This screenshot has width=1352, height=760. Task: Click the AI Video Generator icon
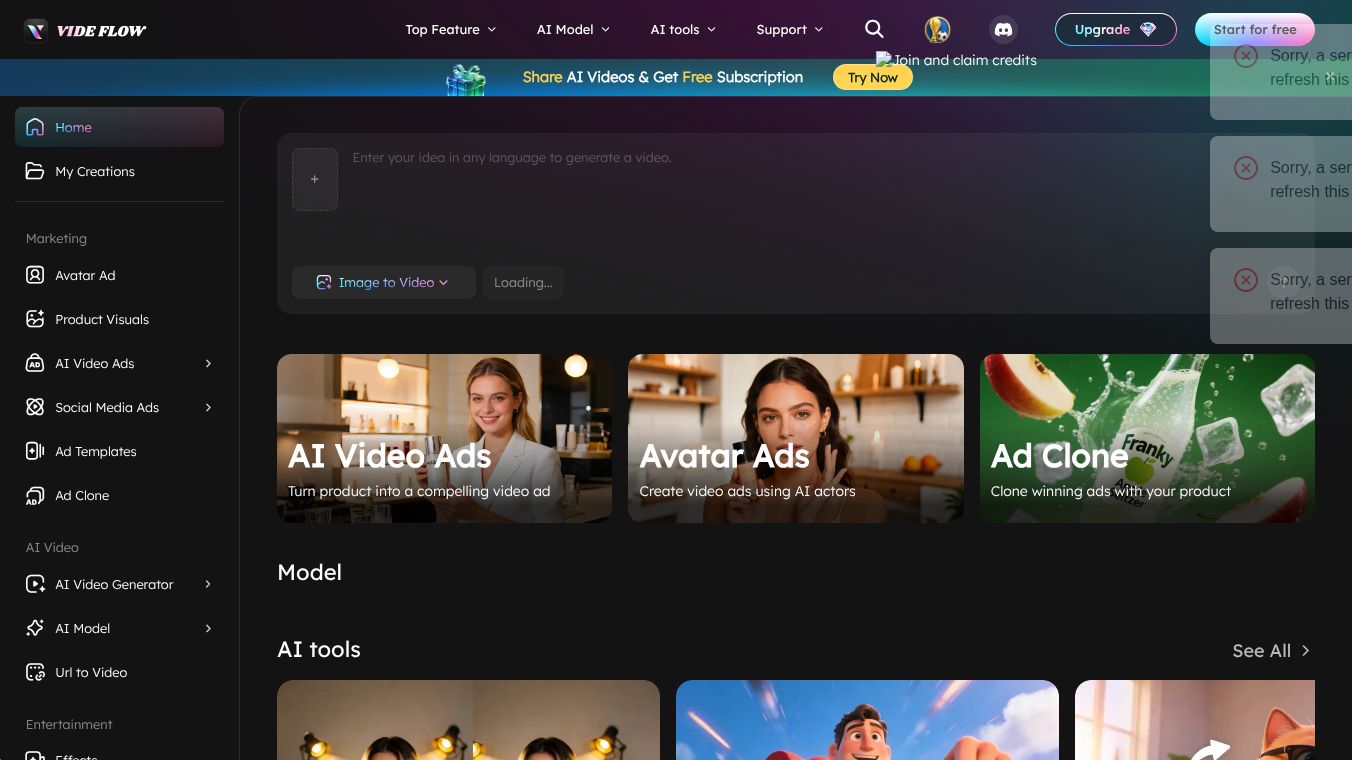click(35, 584)
